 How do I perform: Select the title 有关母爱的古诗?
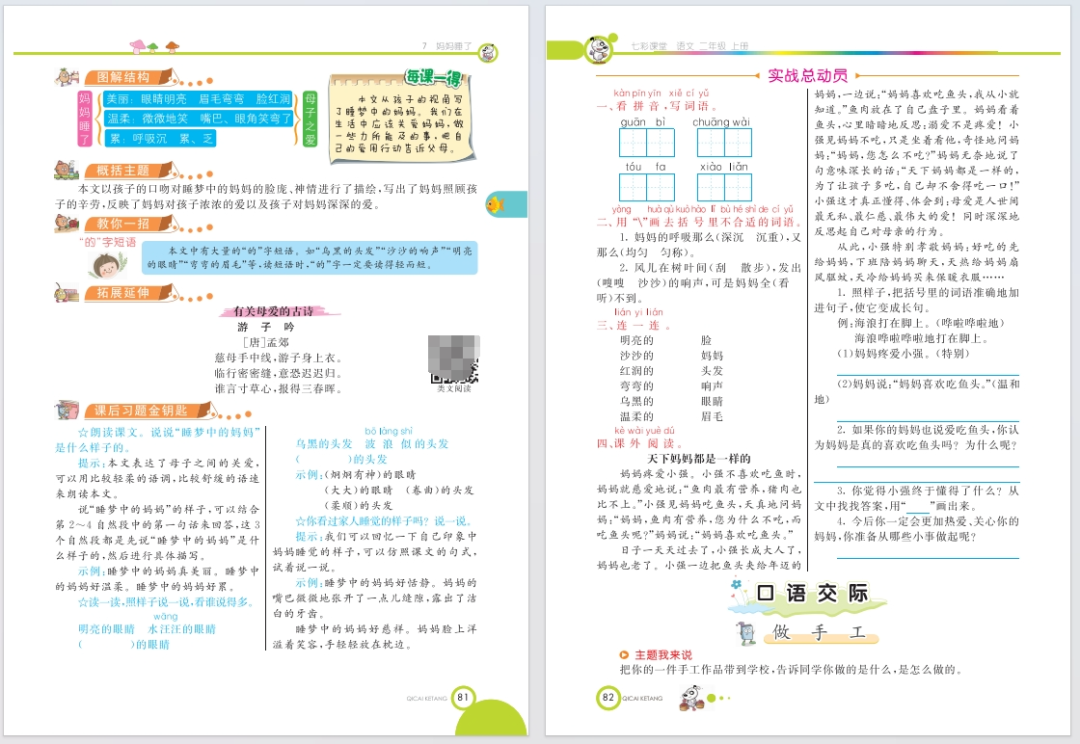pos(273,311)
